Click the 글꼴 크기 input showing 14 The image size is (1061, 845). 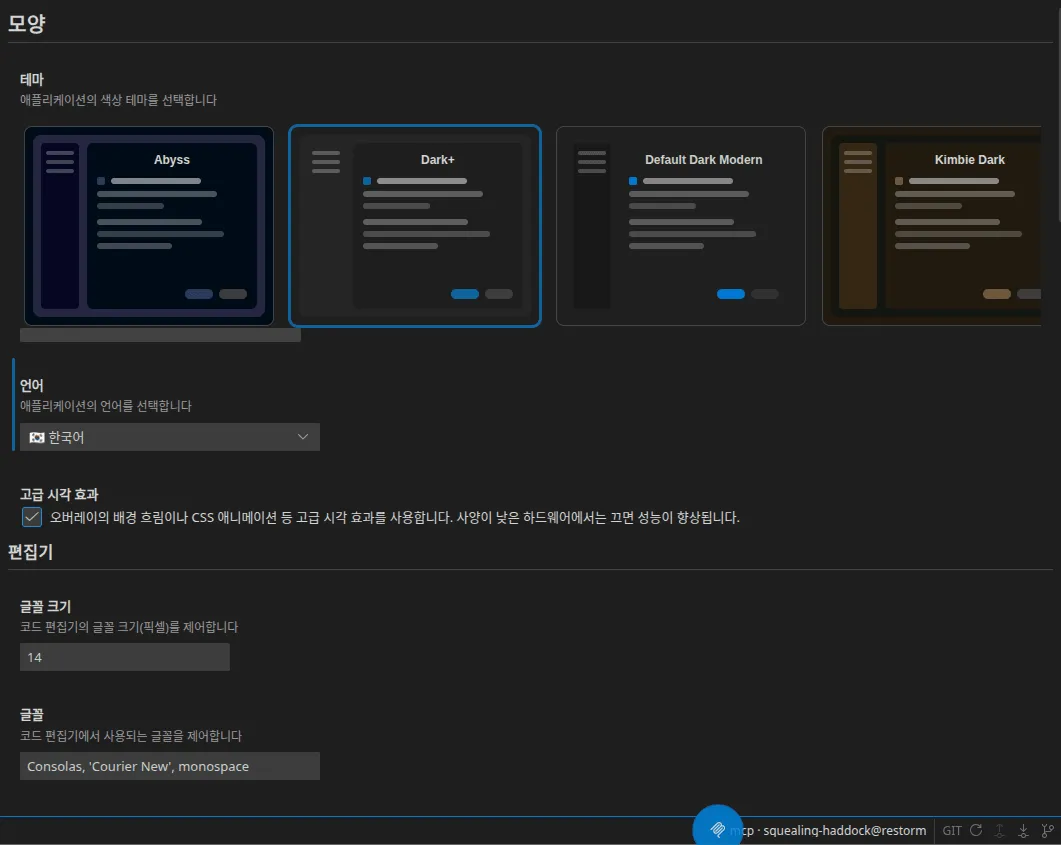pos(125,657)
